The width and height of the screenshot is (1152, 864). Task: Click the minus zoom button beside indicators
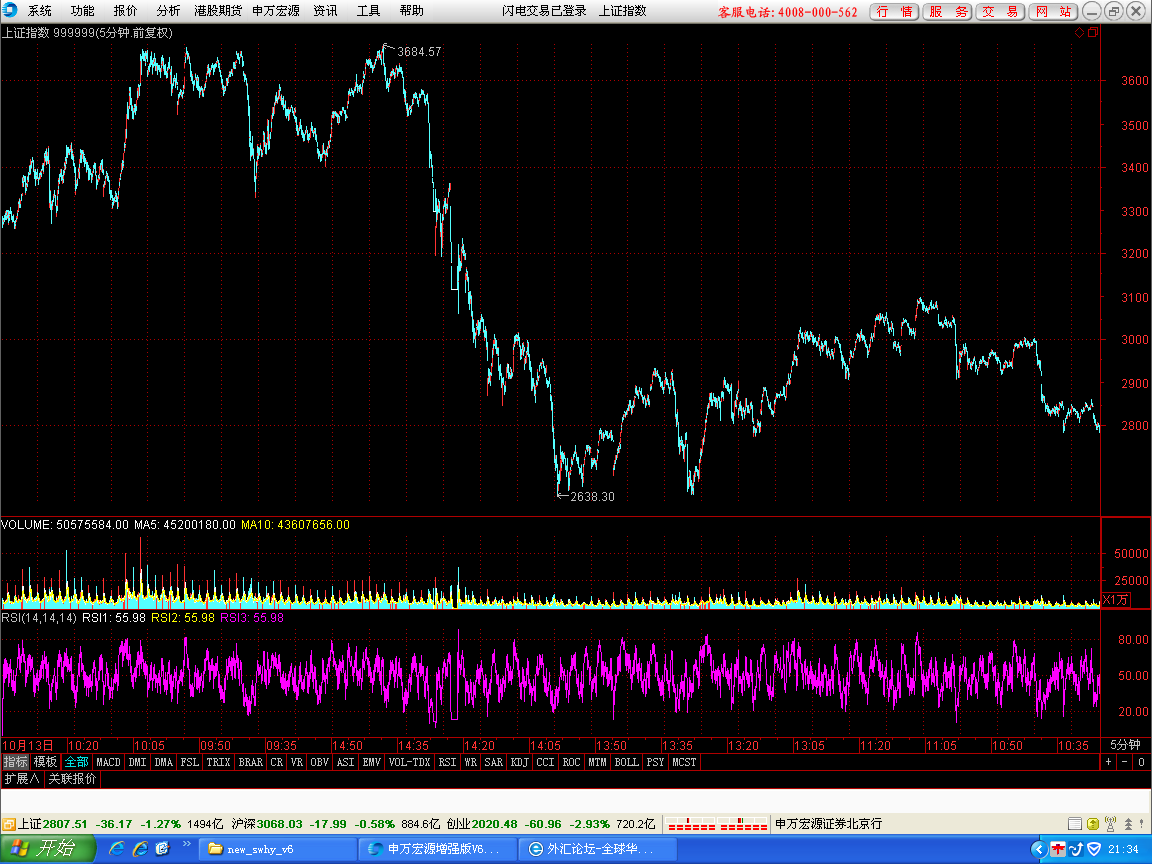coord(1125,762)
